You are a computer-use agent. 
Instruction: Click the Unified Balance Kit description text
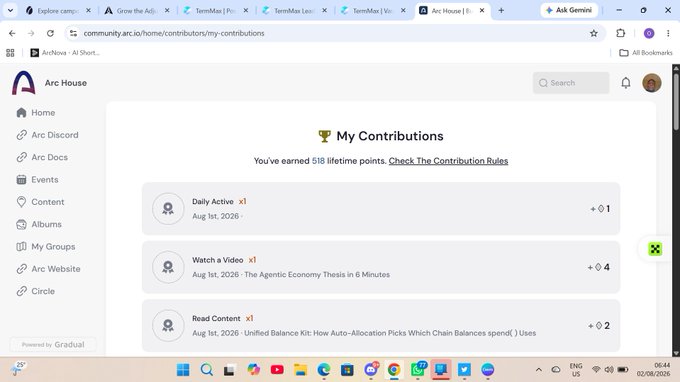click(390, 333)
